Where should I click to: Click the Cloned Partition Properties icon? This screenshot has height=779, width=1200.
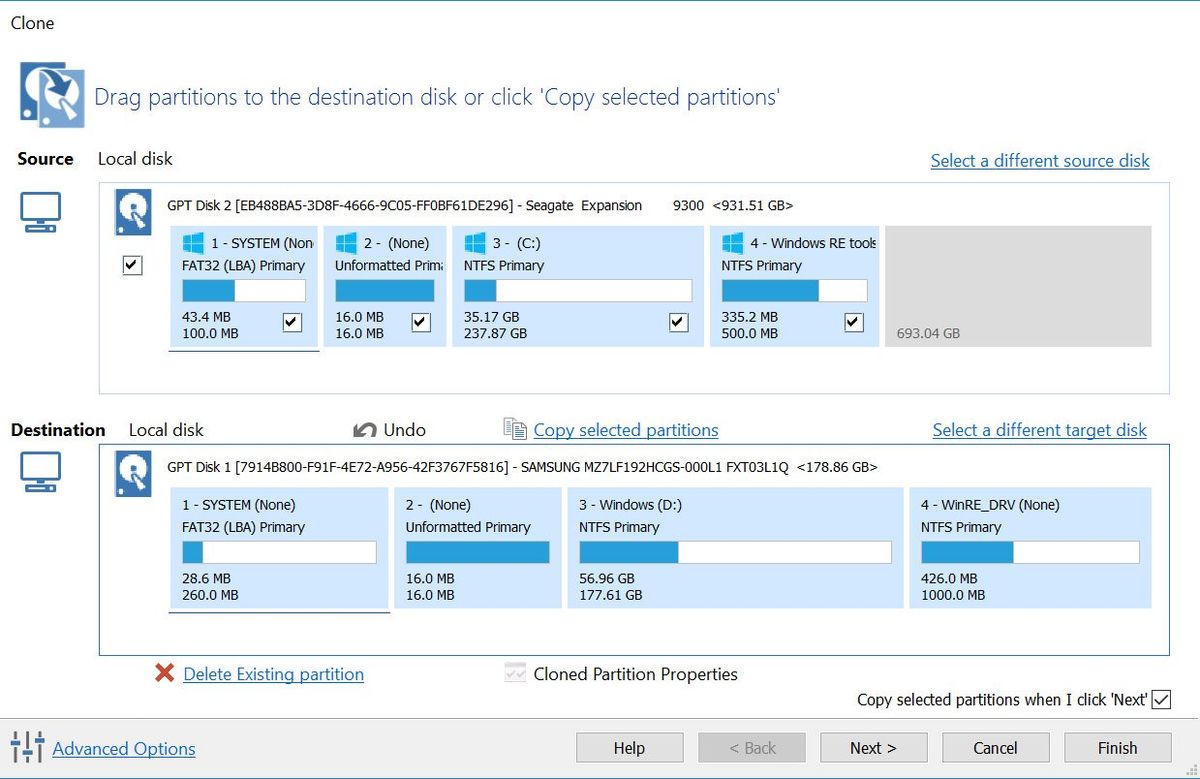(x=515, y=674)
